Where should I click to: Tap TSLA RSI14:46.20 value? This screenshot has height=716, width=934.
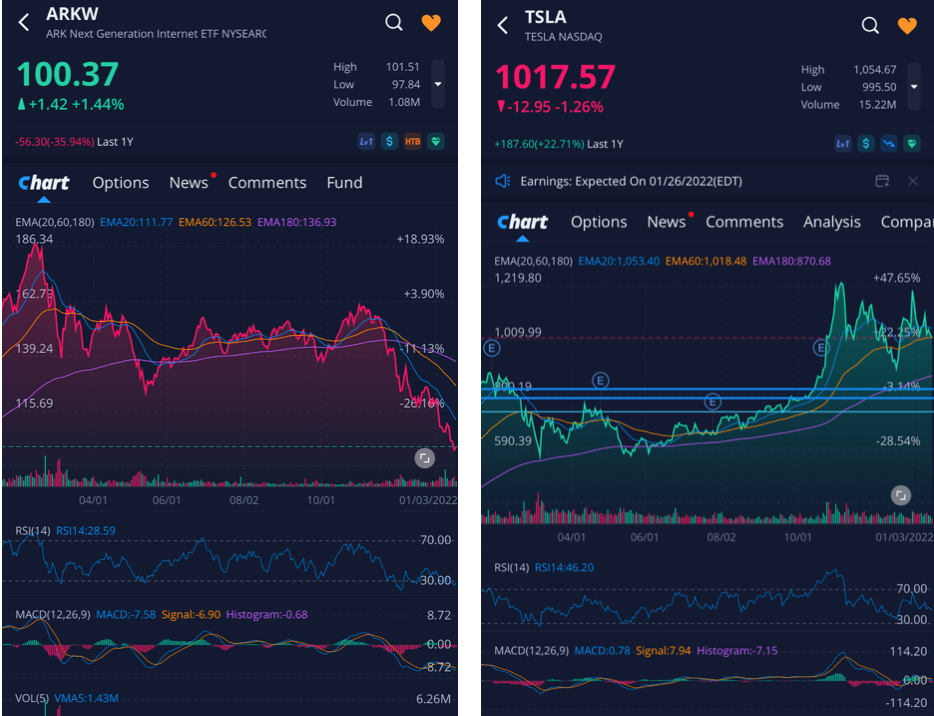click(564, 567)
